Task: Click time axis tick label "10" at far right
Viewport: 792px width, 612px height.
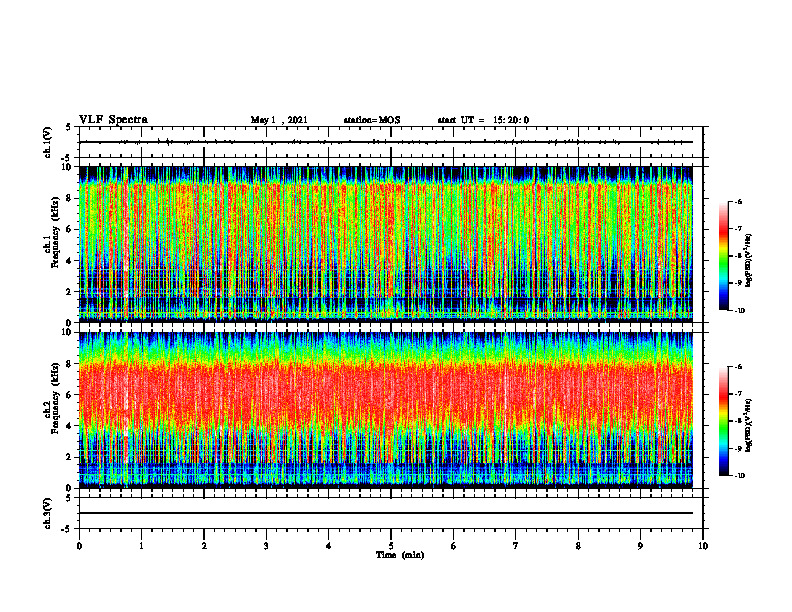Action: pos(703,546)
